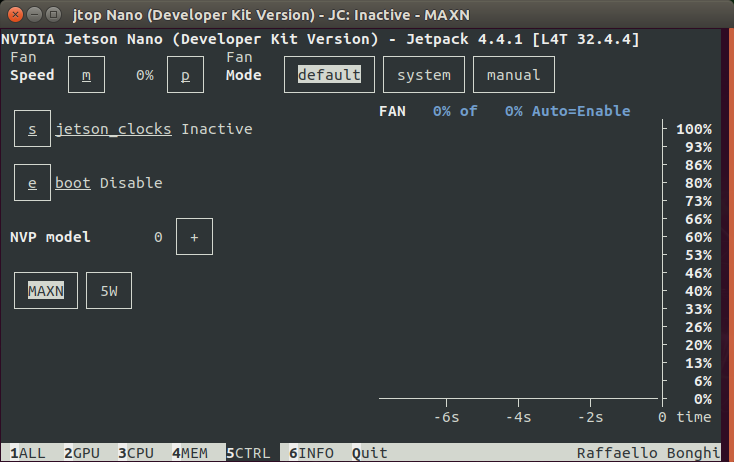Click Quit in the bottom bar
Image resolution: width=734 pixels, height=462 pixels.
click(370, 453)
